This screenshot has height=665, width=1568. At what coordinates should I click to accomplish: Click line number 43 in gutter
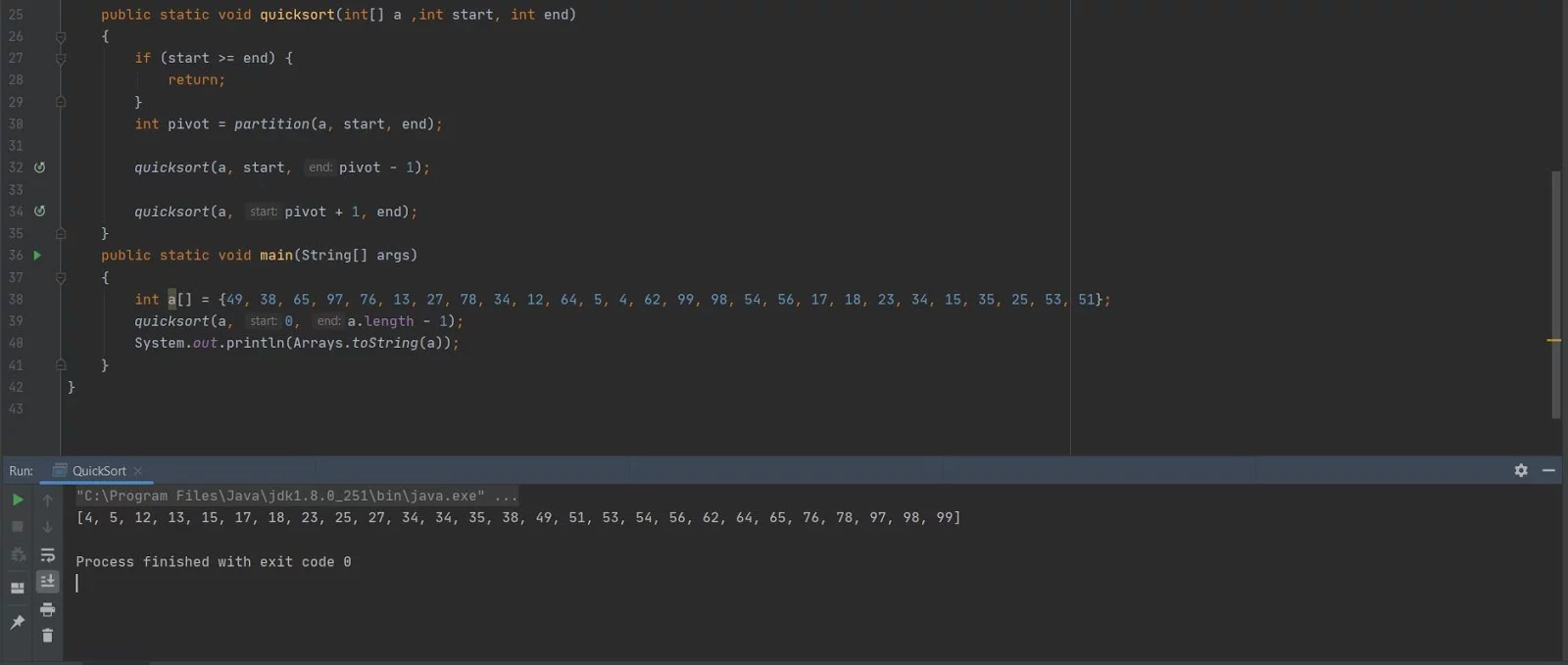coord(16,408)
